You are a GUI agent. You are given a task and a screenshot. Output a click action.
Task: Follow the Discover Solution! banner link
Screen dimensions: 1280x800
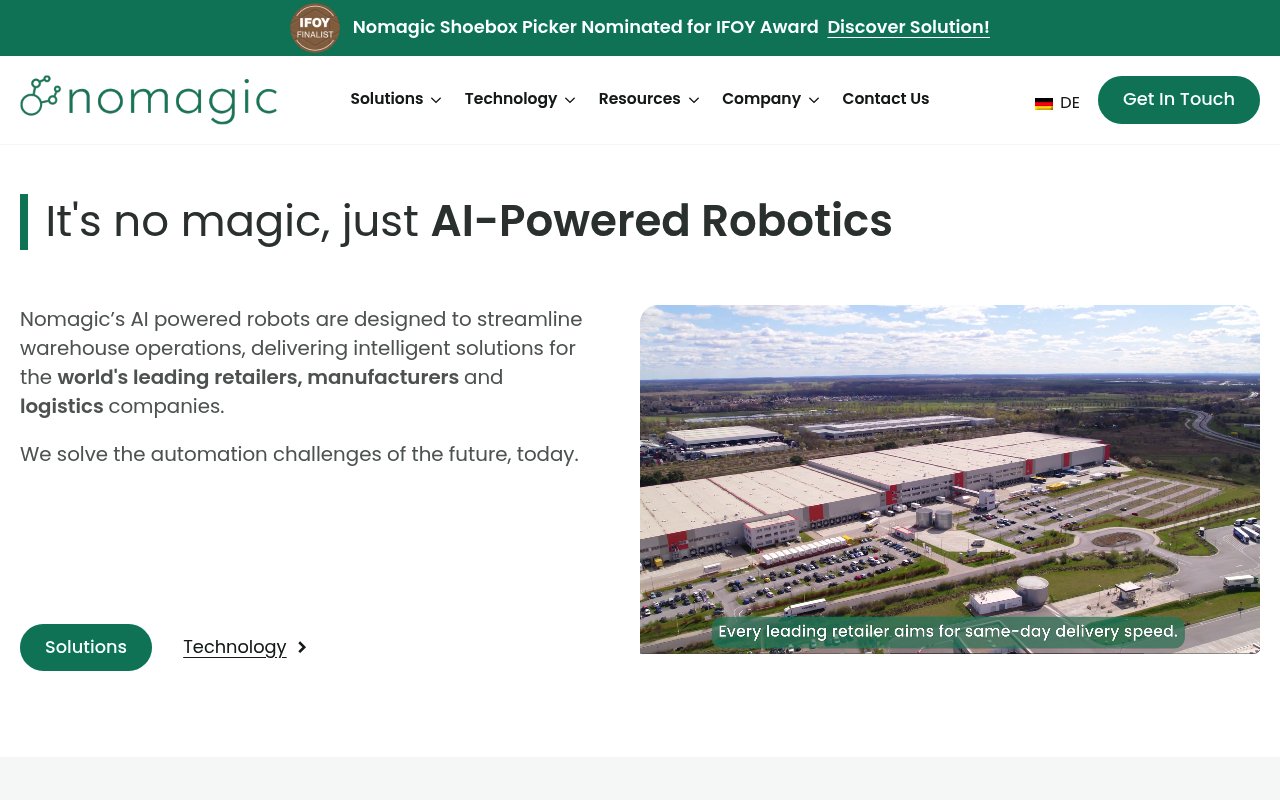[909, 27]
